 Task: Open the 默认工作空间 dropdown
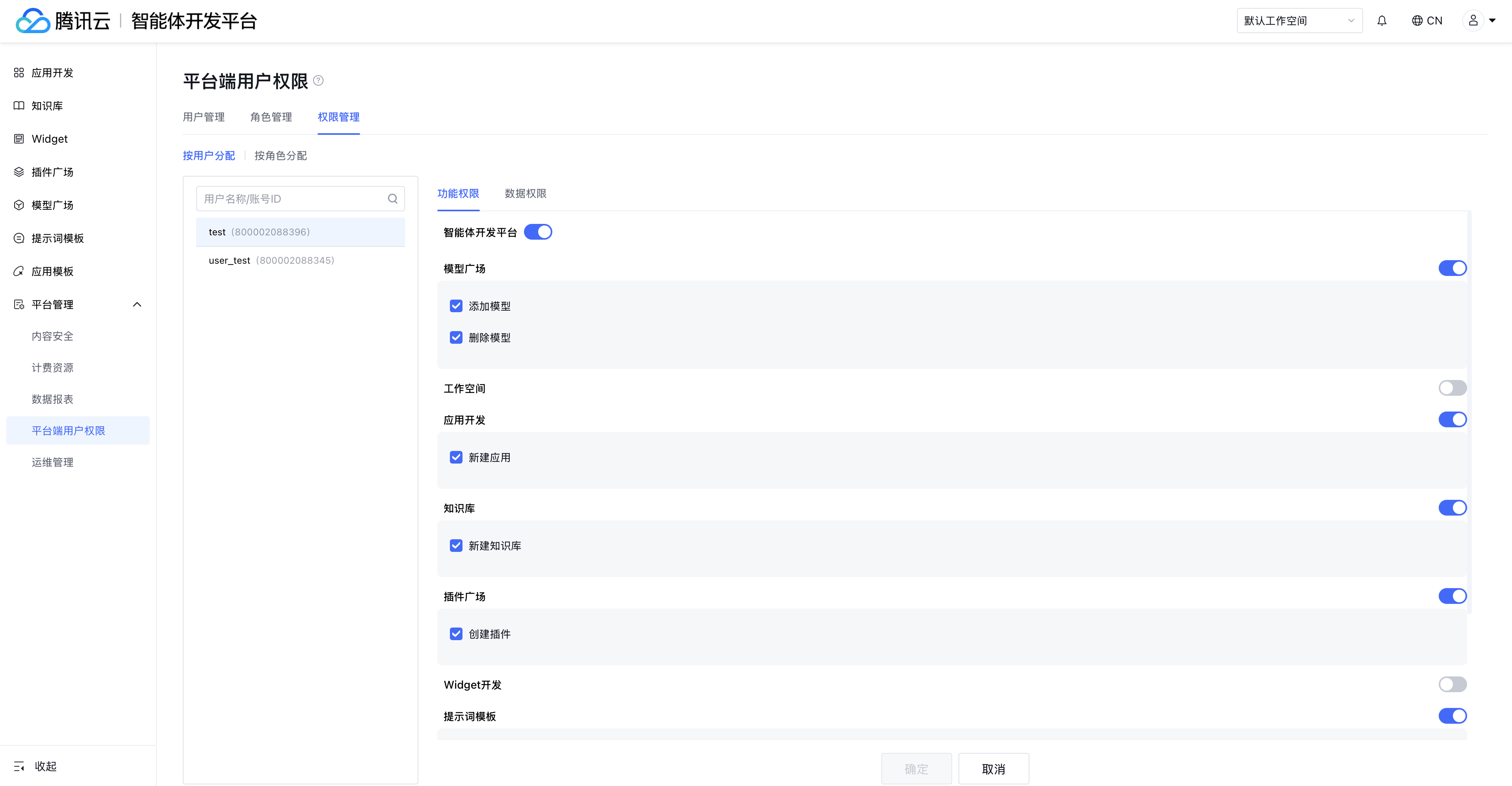1299,21
